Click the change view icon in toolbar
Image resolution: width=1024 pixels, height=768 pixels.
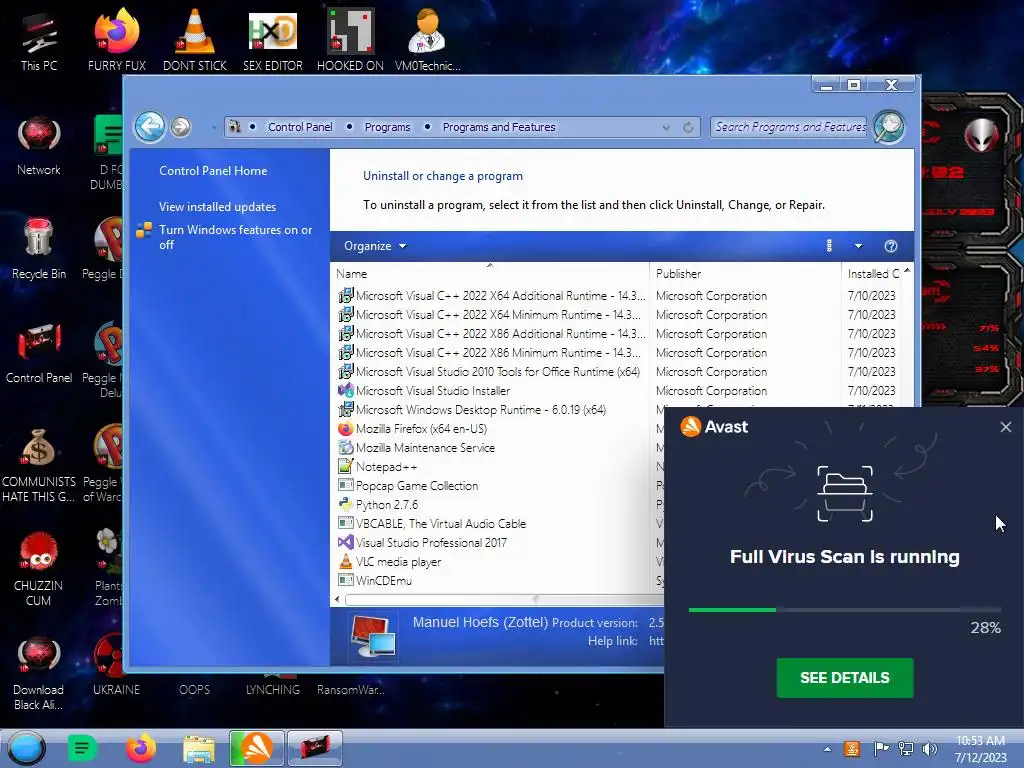coord(829,246)
